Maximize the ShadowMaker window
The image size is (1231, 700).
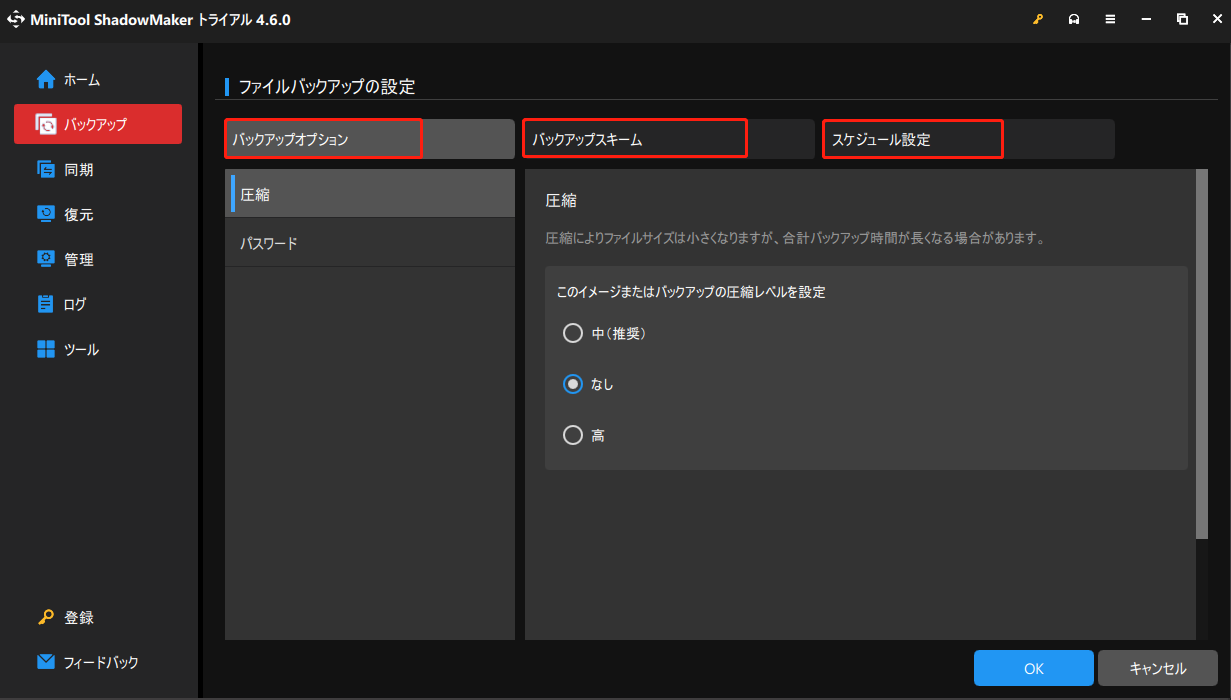click(1182, 19)
